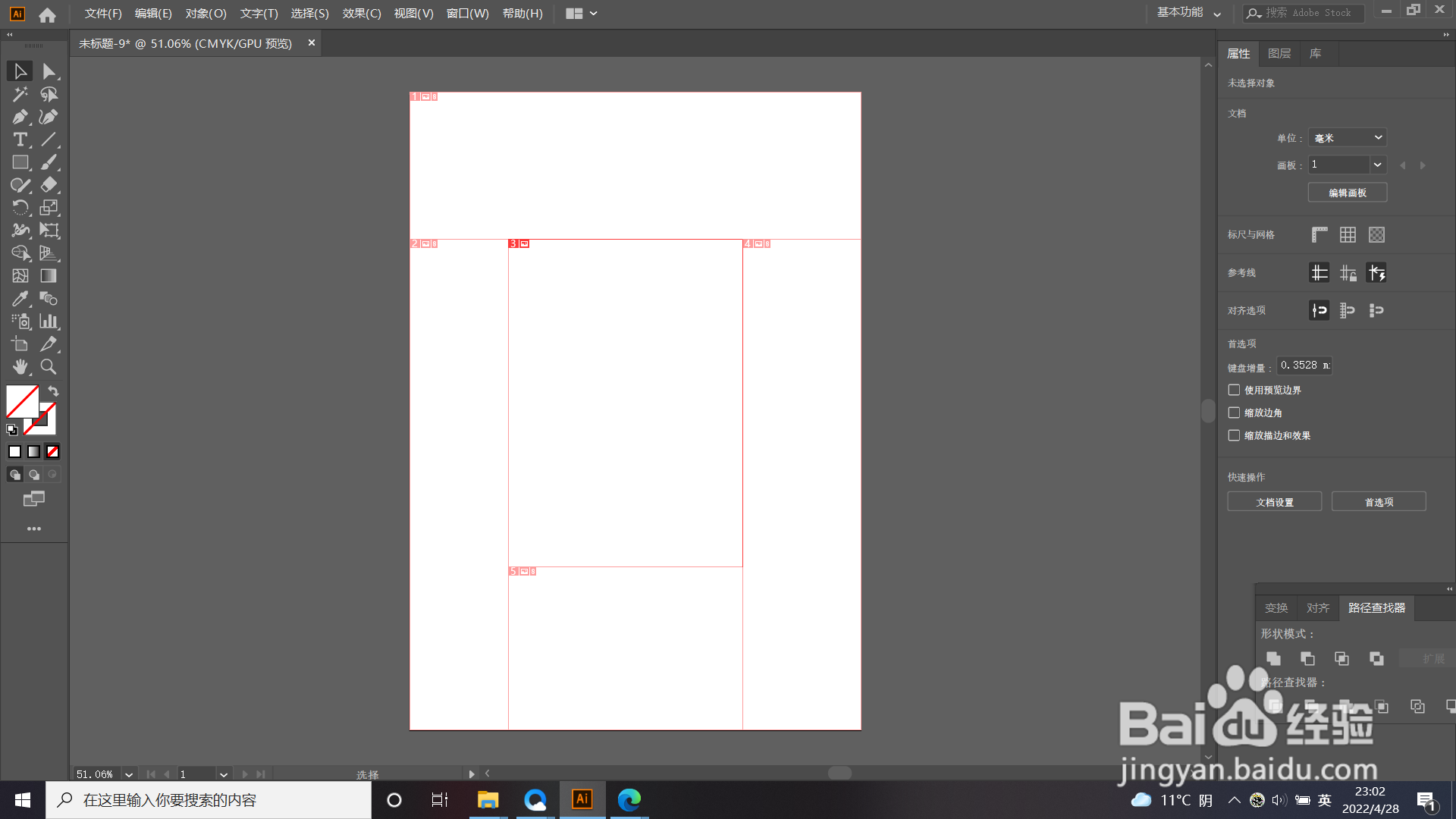The width and height of the screenshot is (1456, 819).
Task: Click the 文档设置 button
Action: click(x=1275, y=502)
